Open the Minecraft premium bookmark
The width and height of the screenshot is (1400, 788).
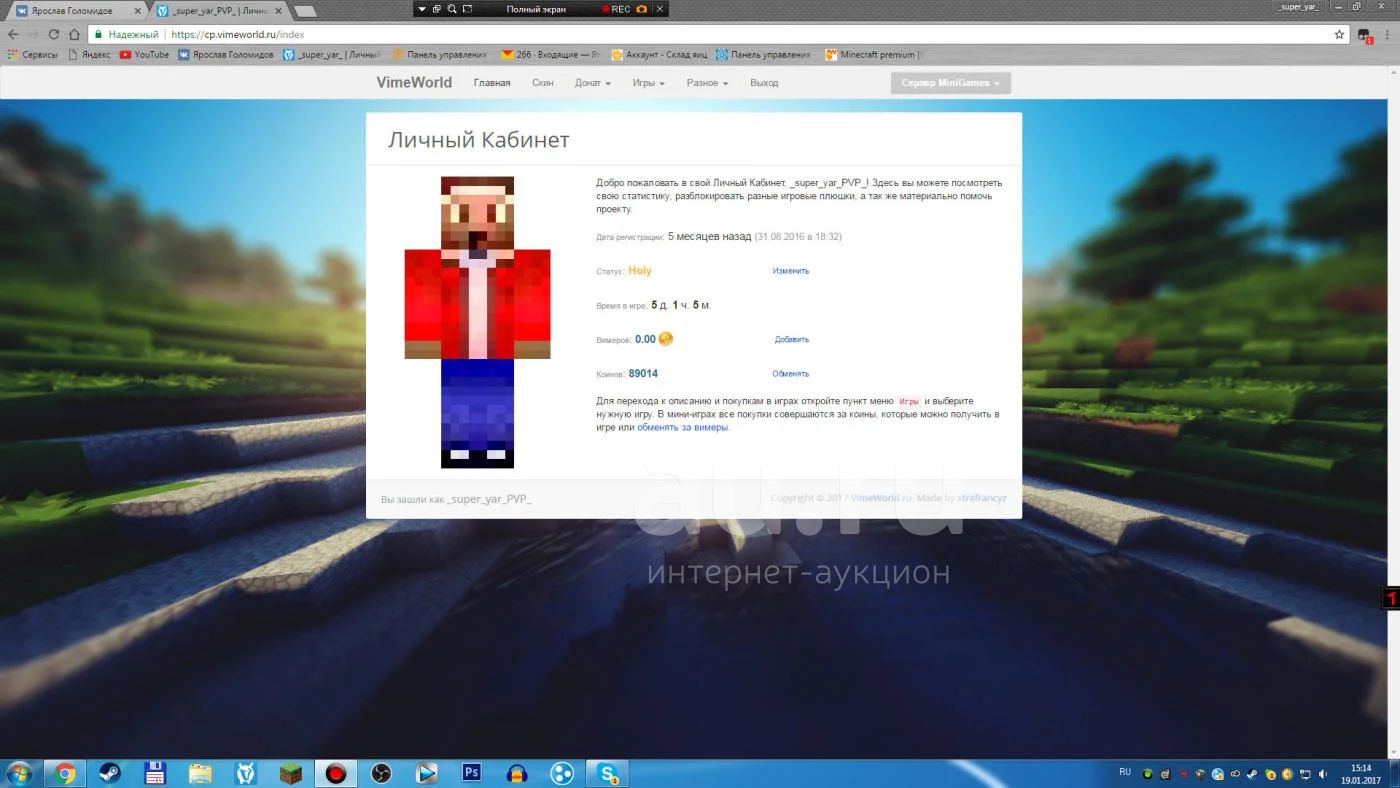(874, 55)
